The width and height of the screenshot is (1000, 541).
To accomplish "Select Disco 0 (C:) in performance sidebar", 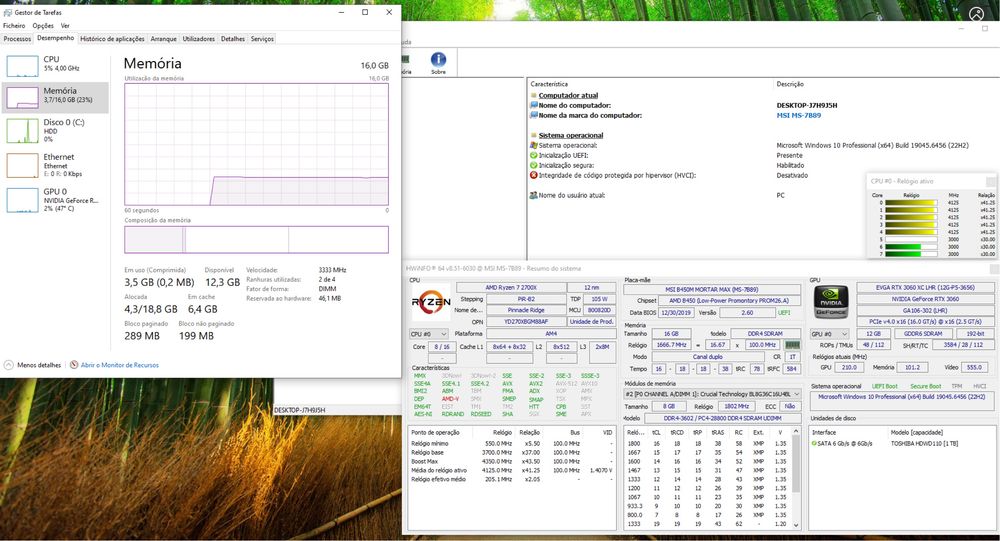I will coord(55,130).
